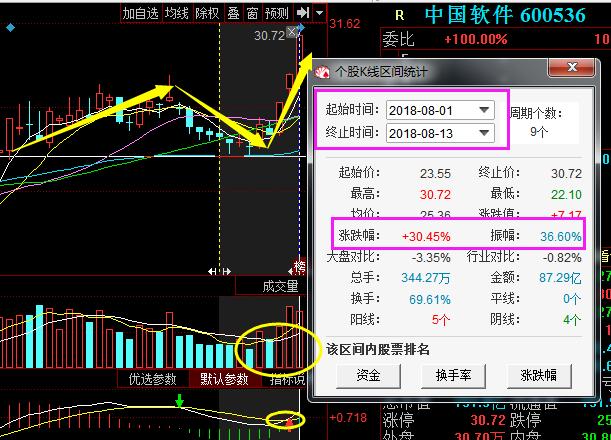This screenshot has height=440, width=611.
Task: Click the 窗 multi-window icon
Action: tap(251, 13)
